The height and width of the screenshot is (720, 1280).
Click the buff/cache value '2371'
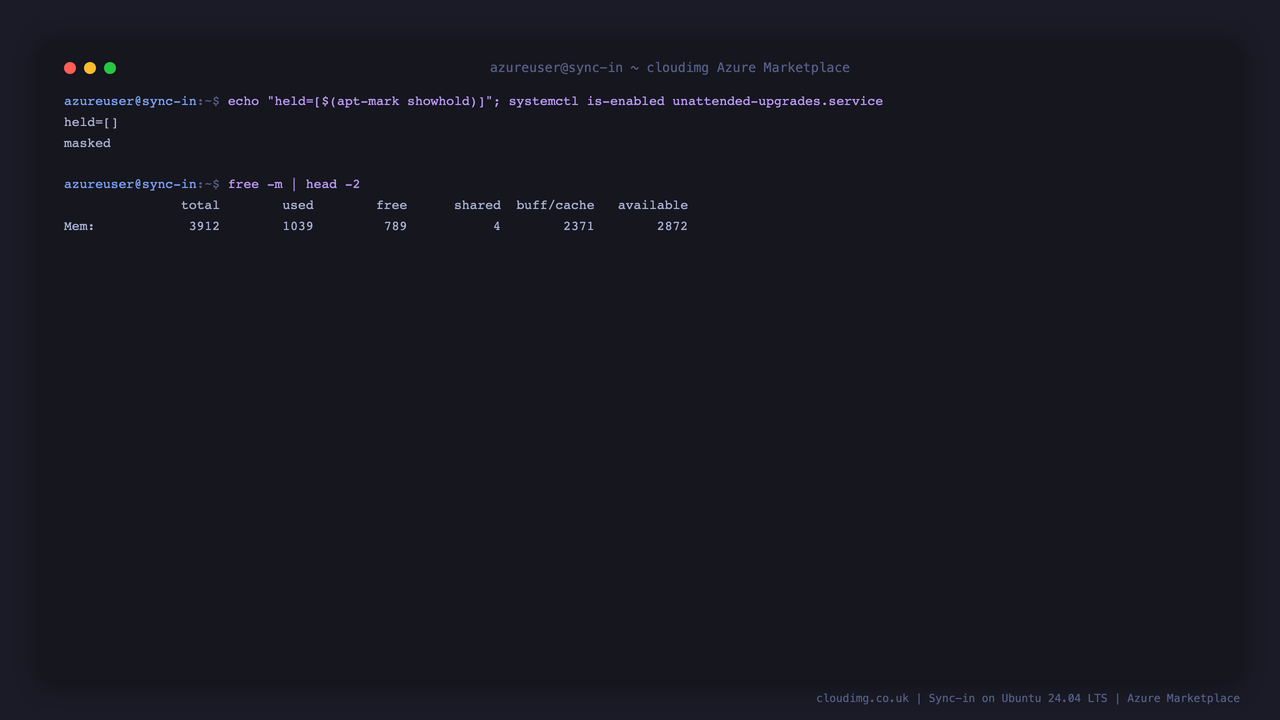(x=579, y=226)
